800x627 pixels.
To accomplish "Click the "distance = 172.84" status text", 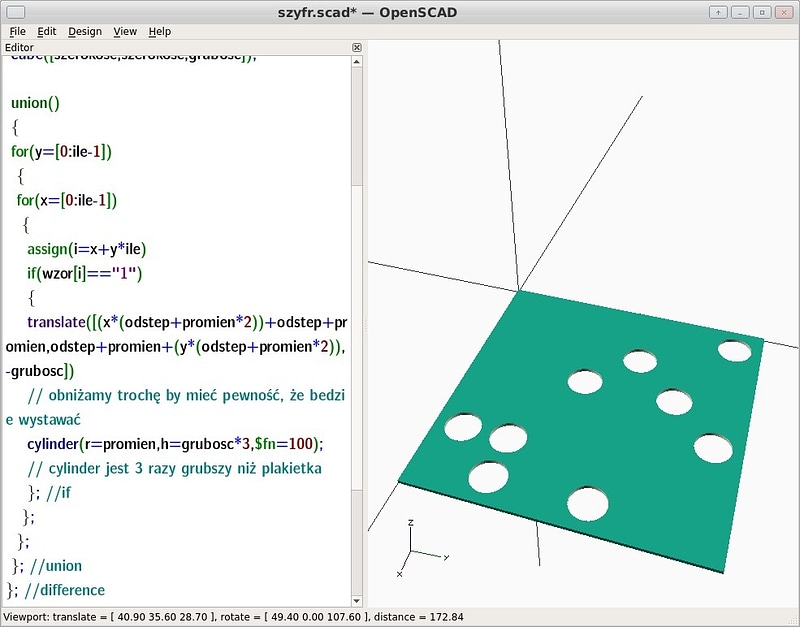I will pyautogui.click(x=418, y=617).
